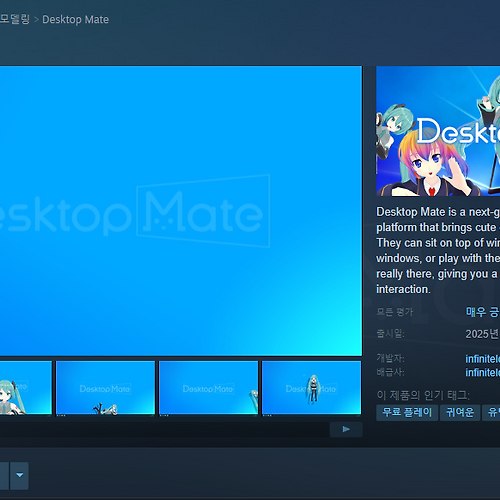Click the Desktop Mate breadcrumb link

tap(75, 19)
